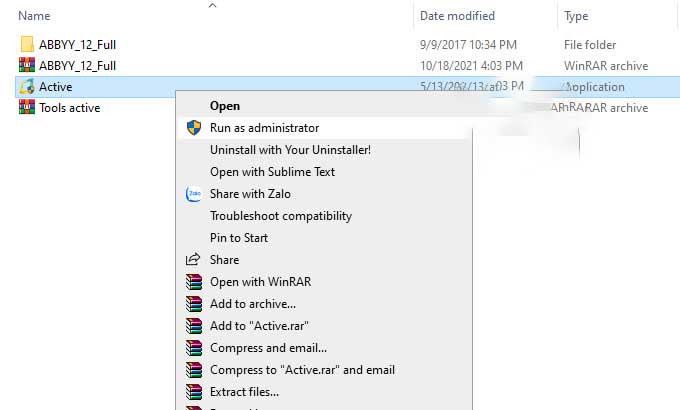Select the Share menu entry
680x410 pixels.
click(x=224, y=259)
